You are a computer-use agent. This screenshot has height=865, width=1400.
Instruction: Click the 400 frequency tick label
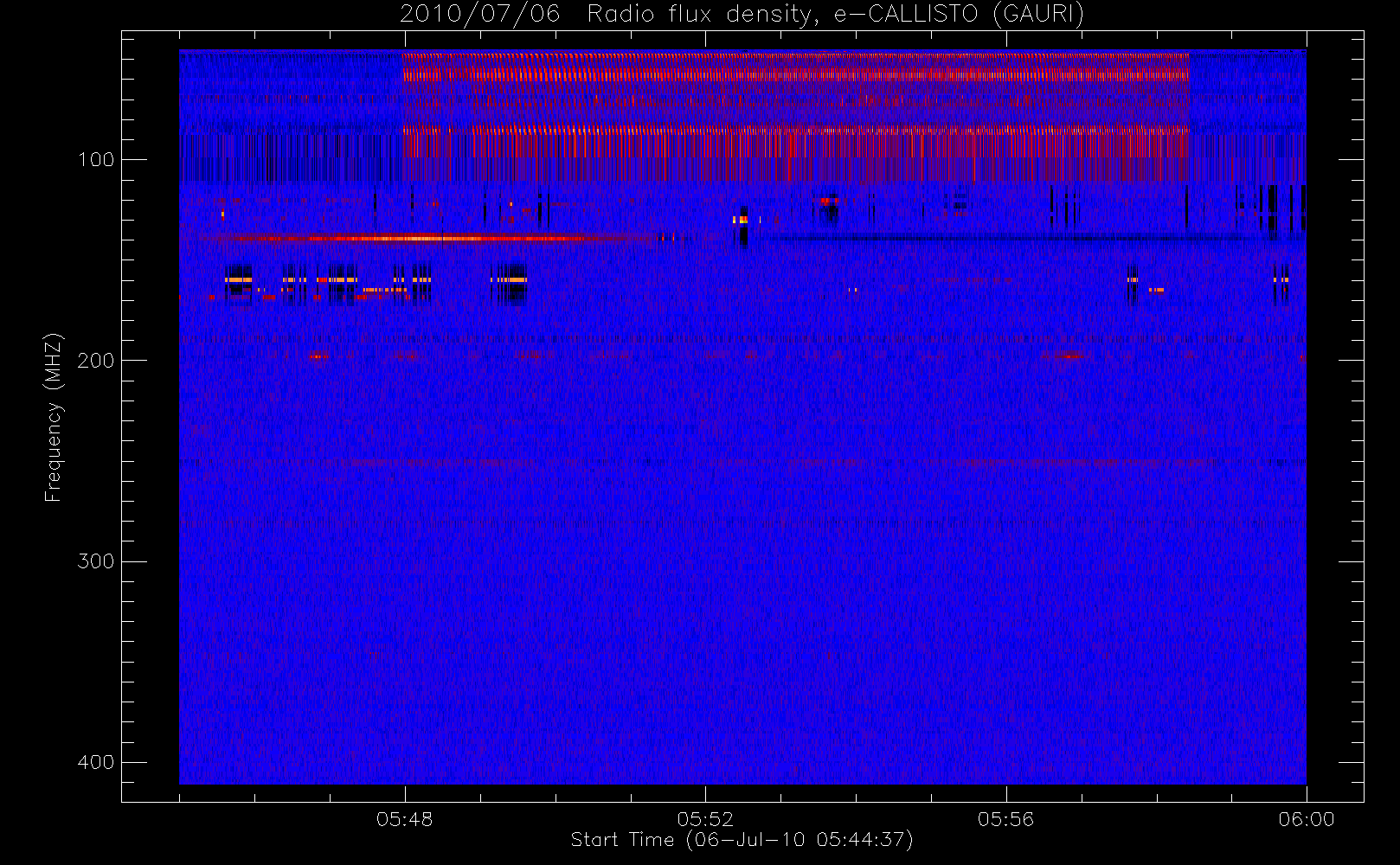click(95, 762)
